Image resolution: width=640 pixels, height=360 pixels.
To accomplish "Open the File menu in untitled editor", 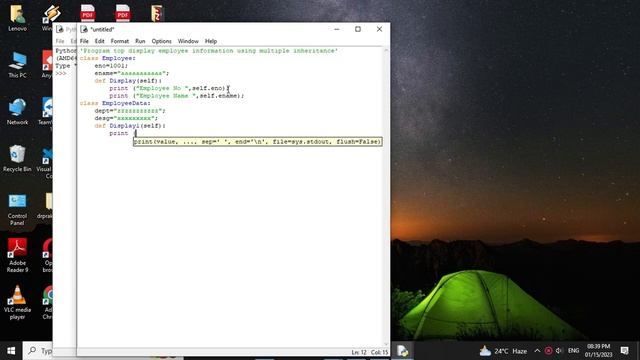I will click(84, 41).
